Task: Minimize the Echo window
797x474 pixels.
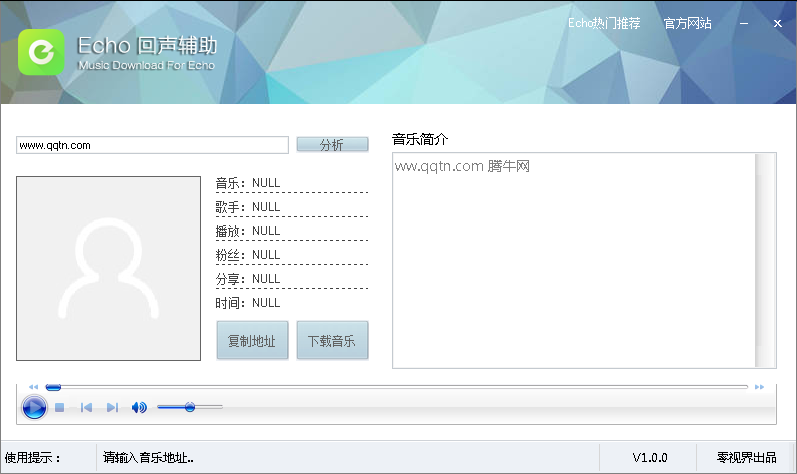Action: (745, 23)
